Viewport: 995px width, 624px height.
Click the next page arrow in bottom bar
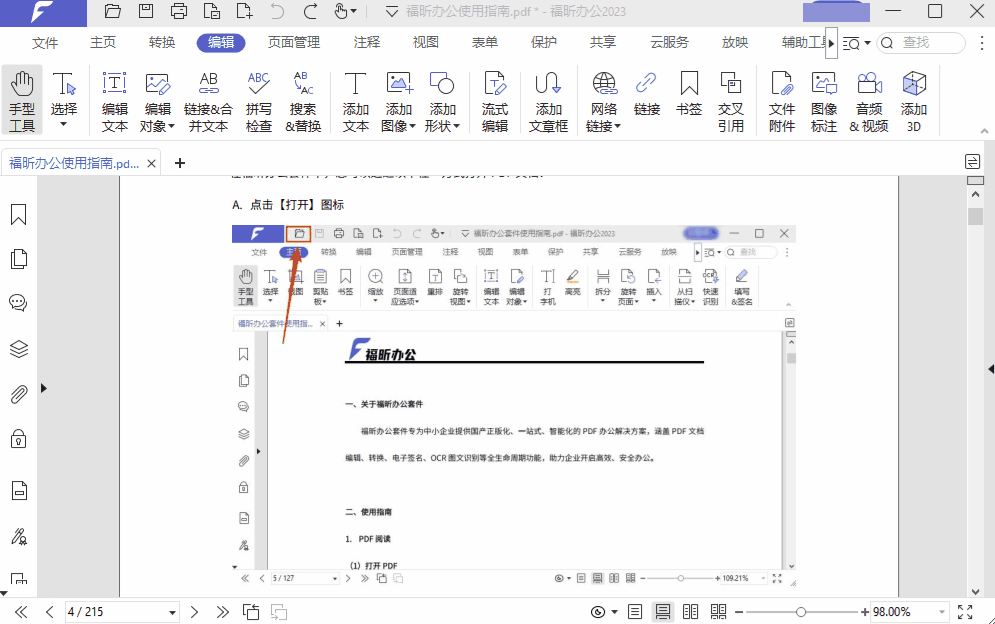coord(194,611)
